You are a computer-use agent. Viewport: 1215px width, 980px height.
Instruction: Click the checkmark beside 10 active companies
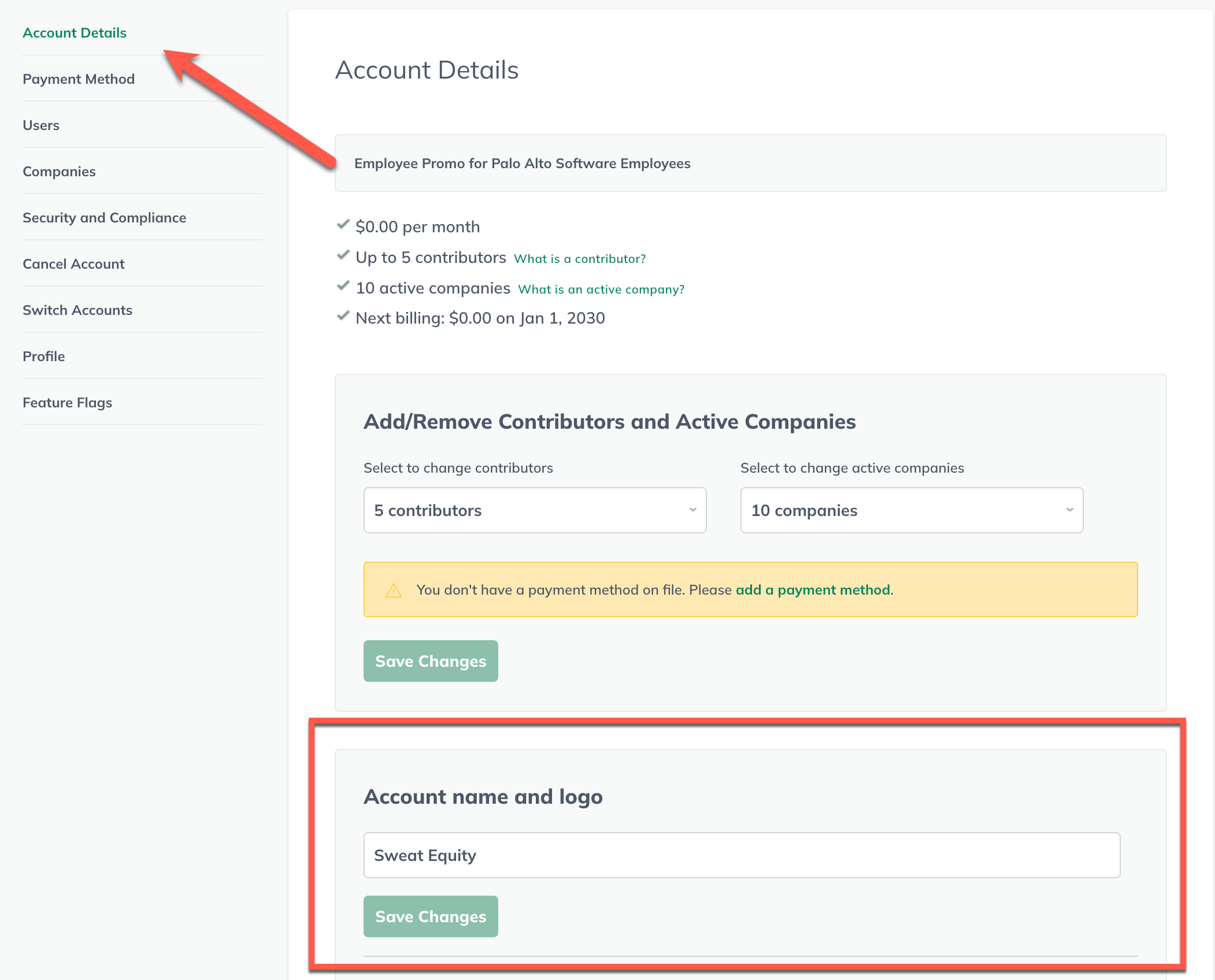[x=343, y=286]
